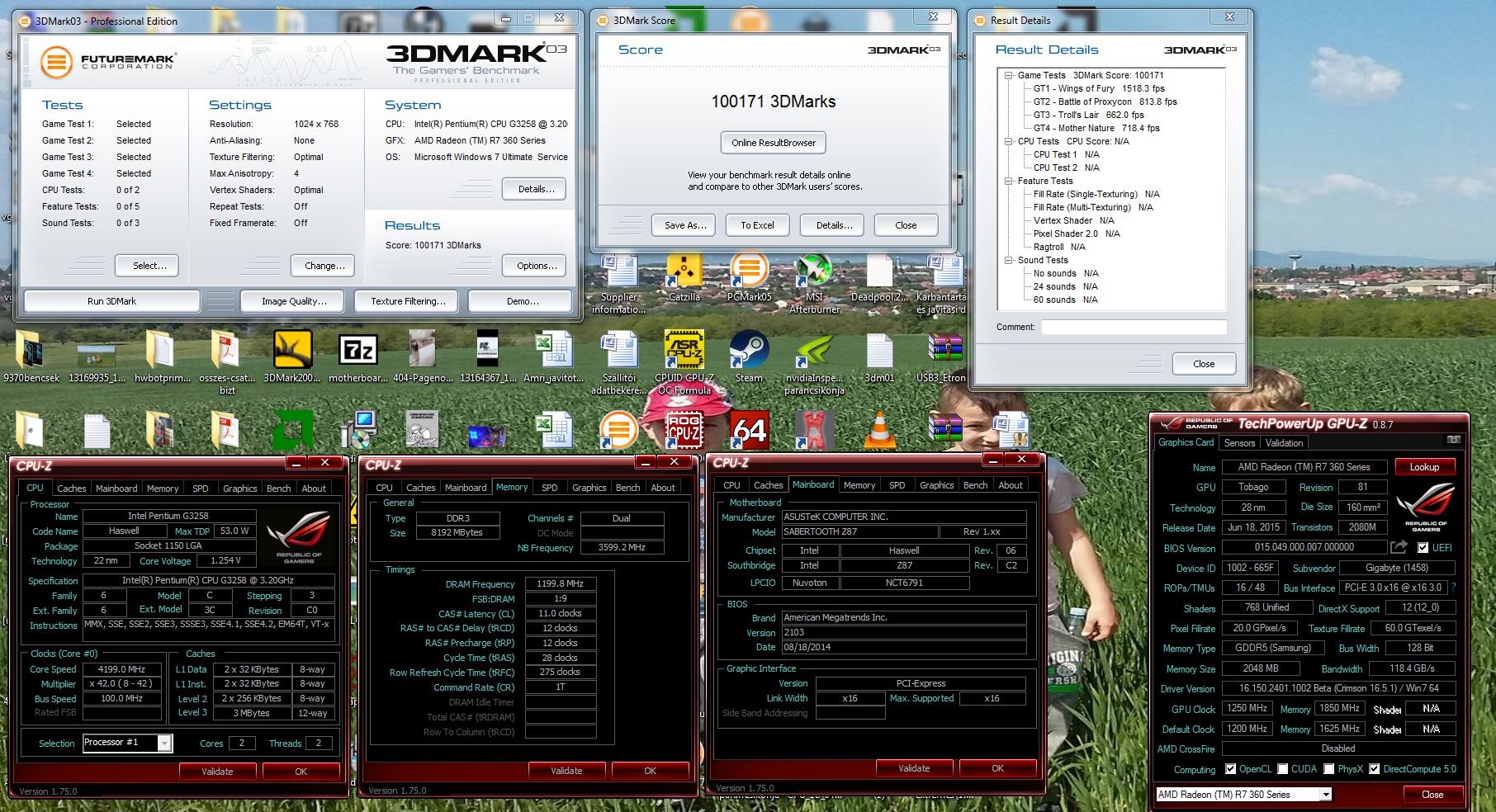The height and width of the screenshot is (812, 1496).
Task: Launch the 3DMark200... desktop icon
Action: [292, 356]
